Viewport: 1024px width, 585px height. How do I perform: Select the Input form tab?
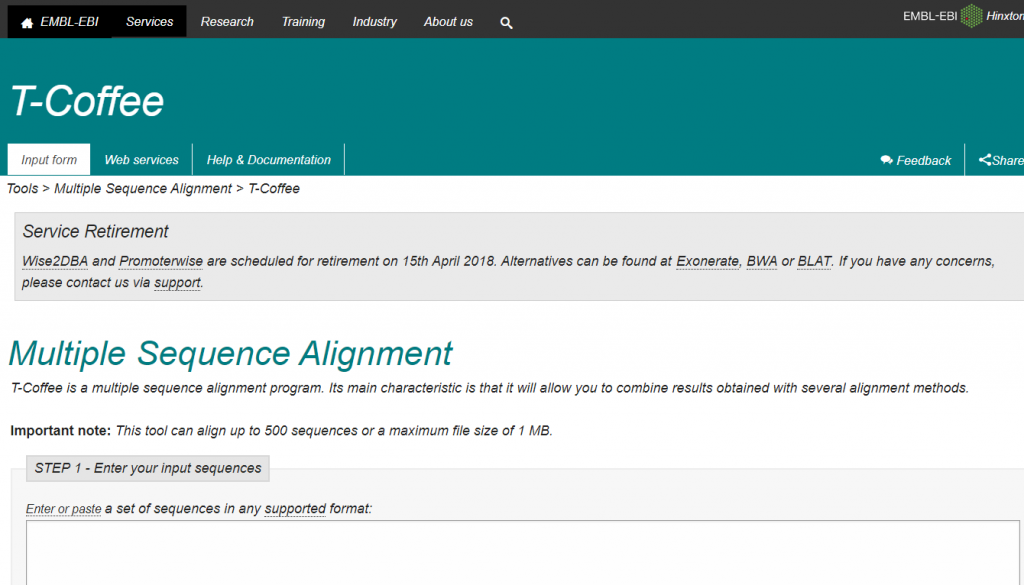[x=49, y=159]
